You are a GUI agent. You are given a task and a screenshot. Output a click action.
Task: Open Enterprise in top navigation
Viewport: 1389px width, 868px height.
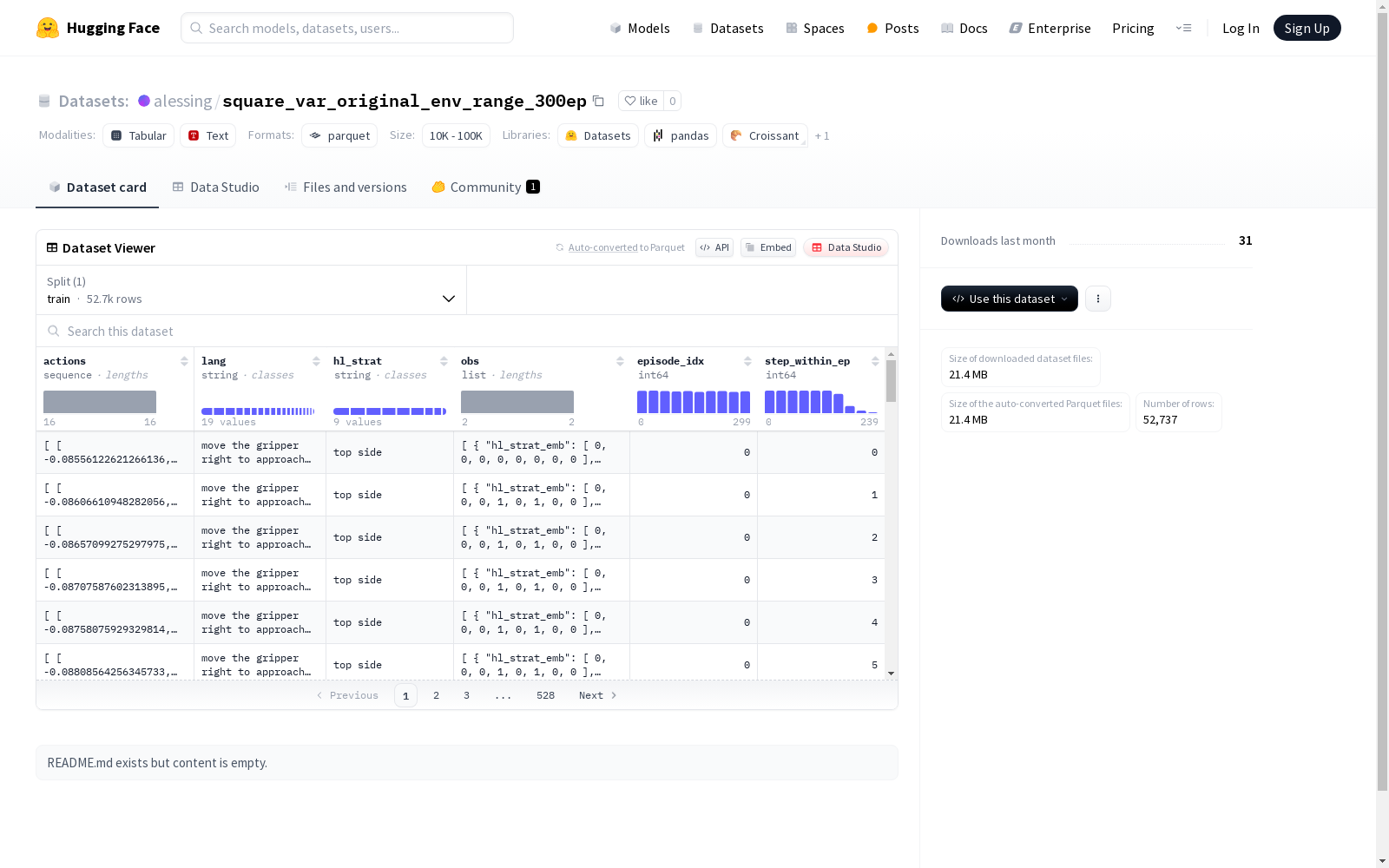[x=1050, y=28]
